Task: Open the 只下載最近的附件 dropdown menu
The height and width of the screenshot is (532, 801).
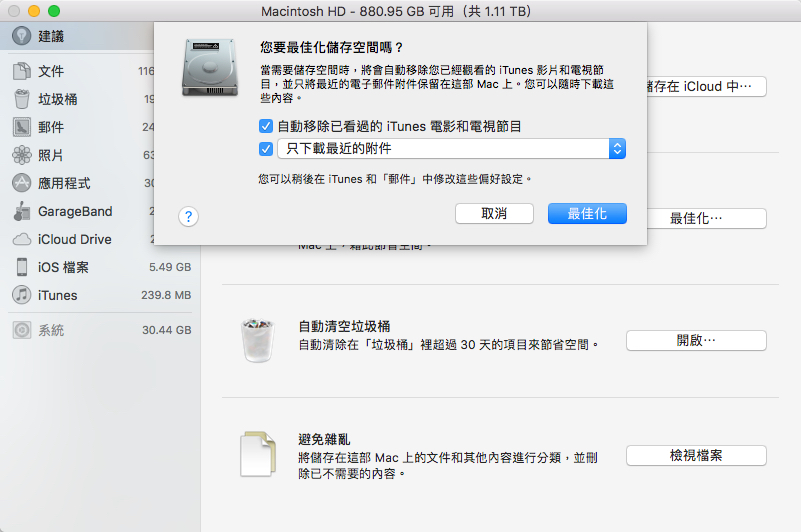Action: pos(452,149)
